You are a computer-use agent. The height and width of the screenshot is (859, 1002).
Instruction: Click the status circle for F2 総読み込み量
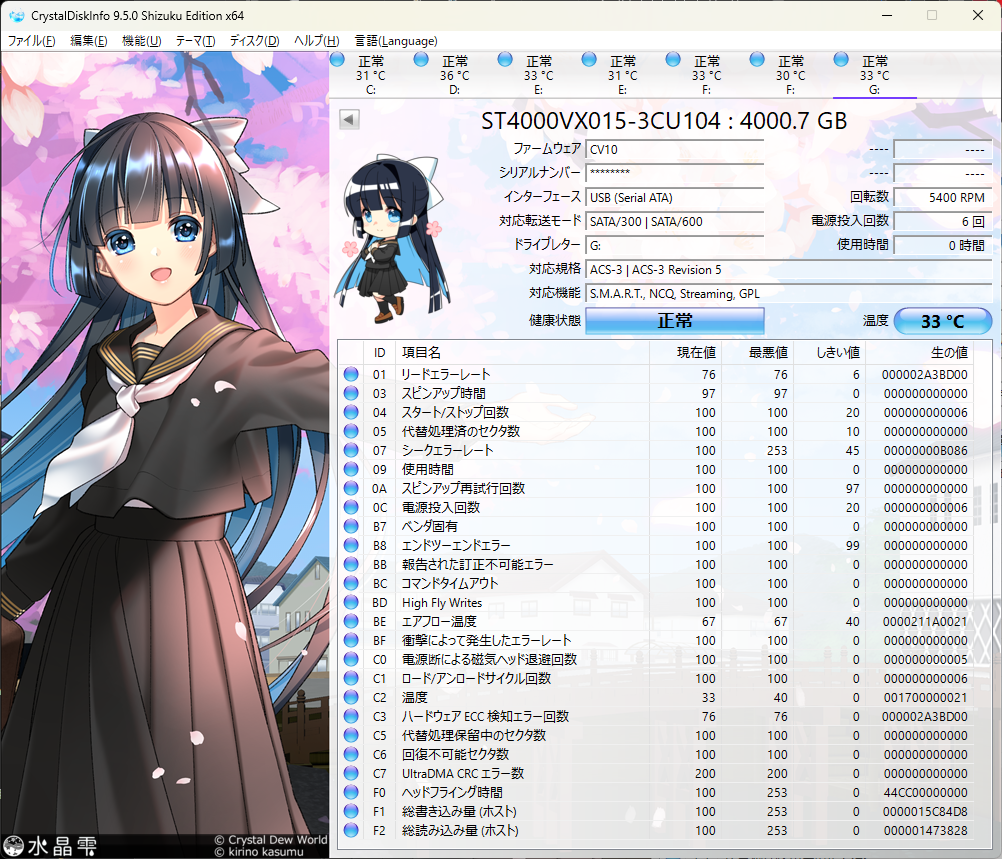point(351,830)
